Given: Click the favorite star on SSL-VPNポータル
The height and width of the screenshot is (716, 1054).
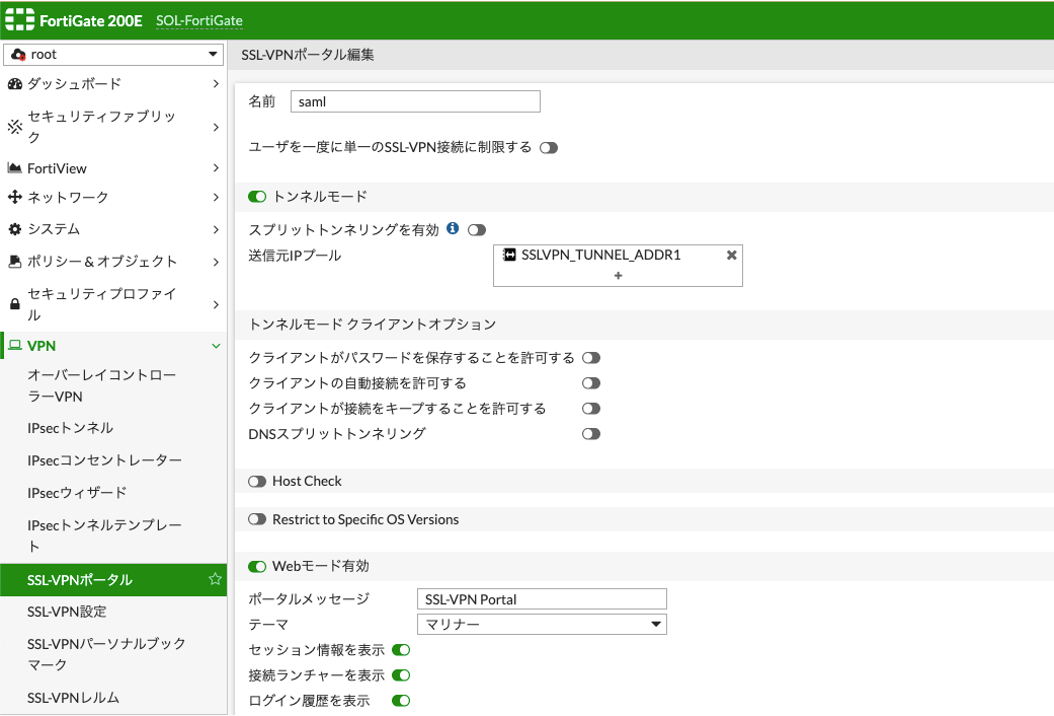Looking at the screenshot, I should pyautogui.click(x=215, y=579).
